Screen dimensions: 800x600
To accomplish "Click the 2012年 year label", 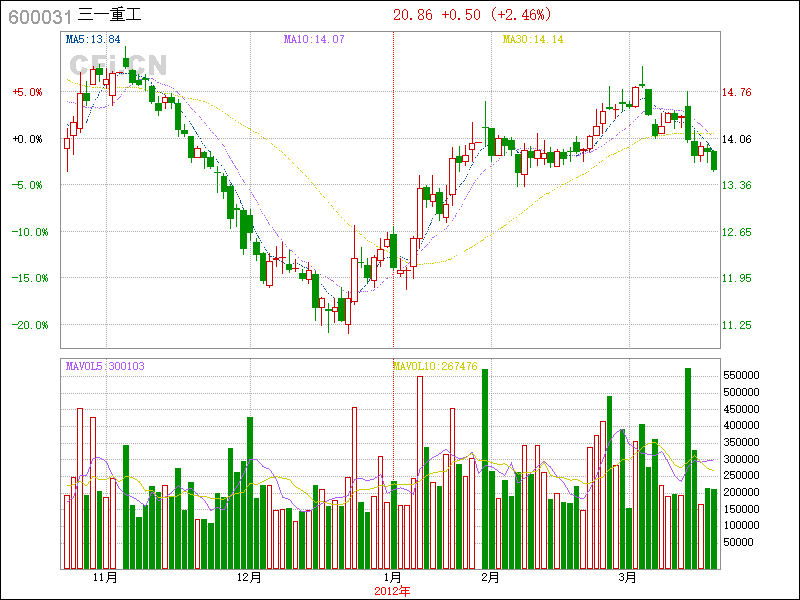I will pos(393,590).
